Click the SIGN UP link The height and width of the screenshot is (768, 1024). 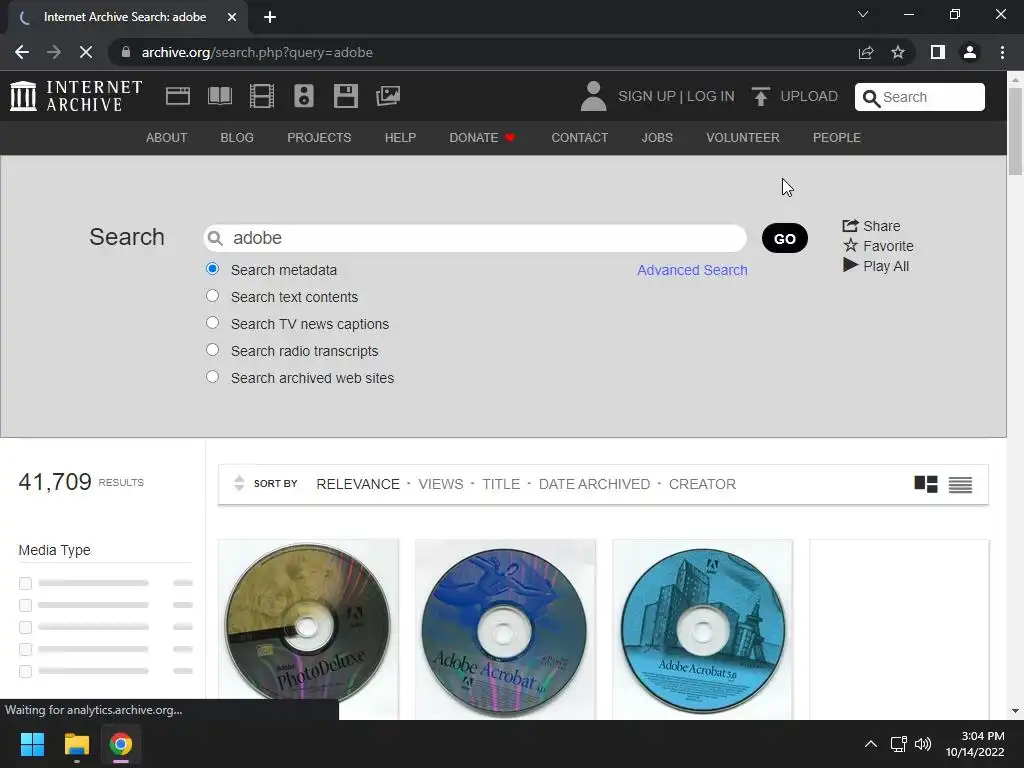pyautogui.click(x=647, y=96)
